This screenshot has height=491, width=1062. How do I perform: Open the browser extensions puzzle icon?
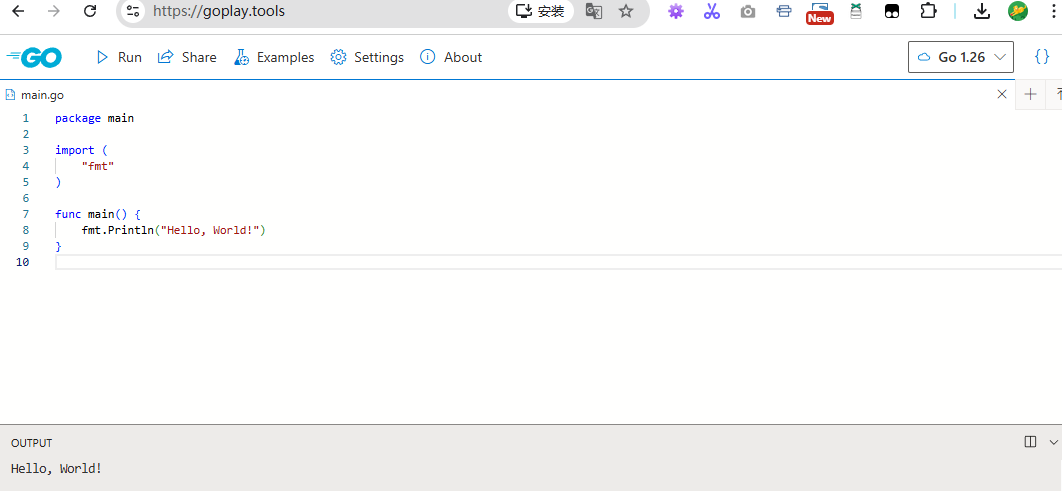pos(928,11)
